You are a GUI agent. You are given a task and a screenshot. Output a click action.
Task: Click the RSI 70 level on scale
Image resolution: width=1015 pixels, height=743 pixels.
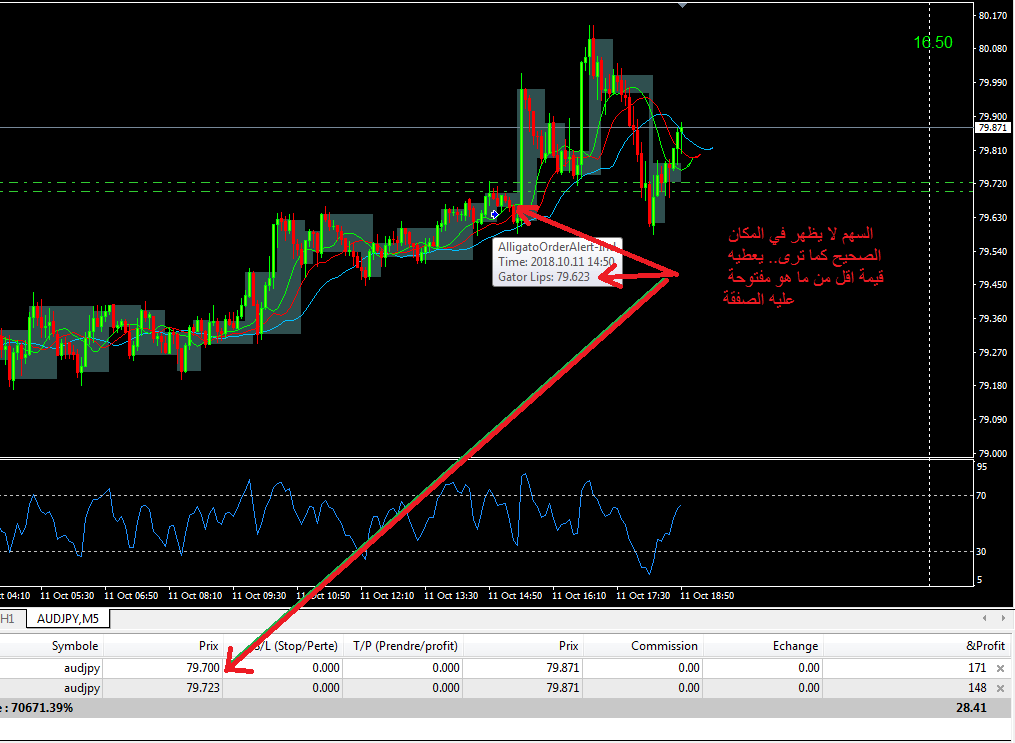(982, 495)
